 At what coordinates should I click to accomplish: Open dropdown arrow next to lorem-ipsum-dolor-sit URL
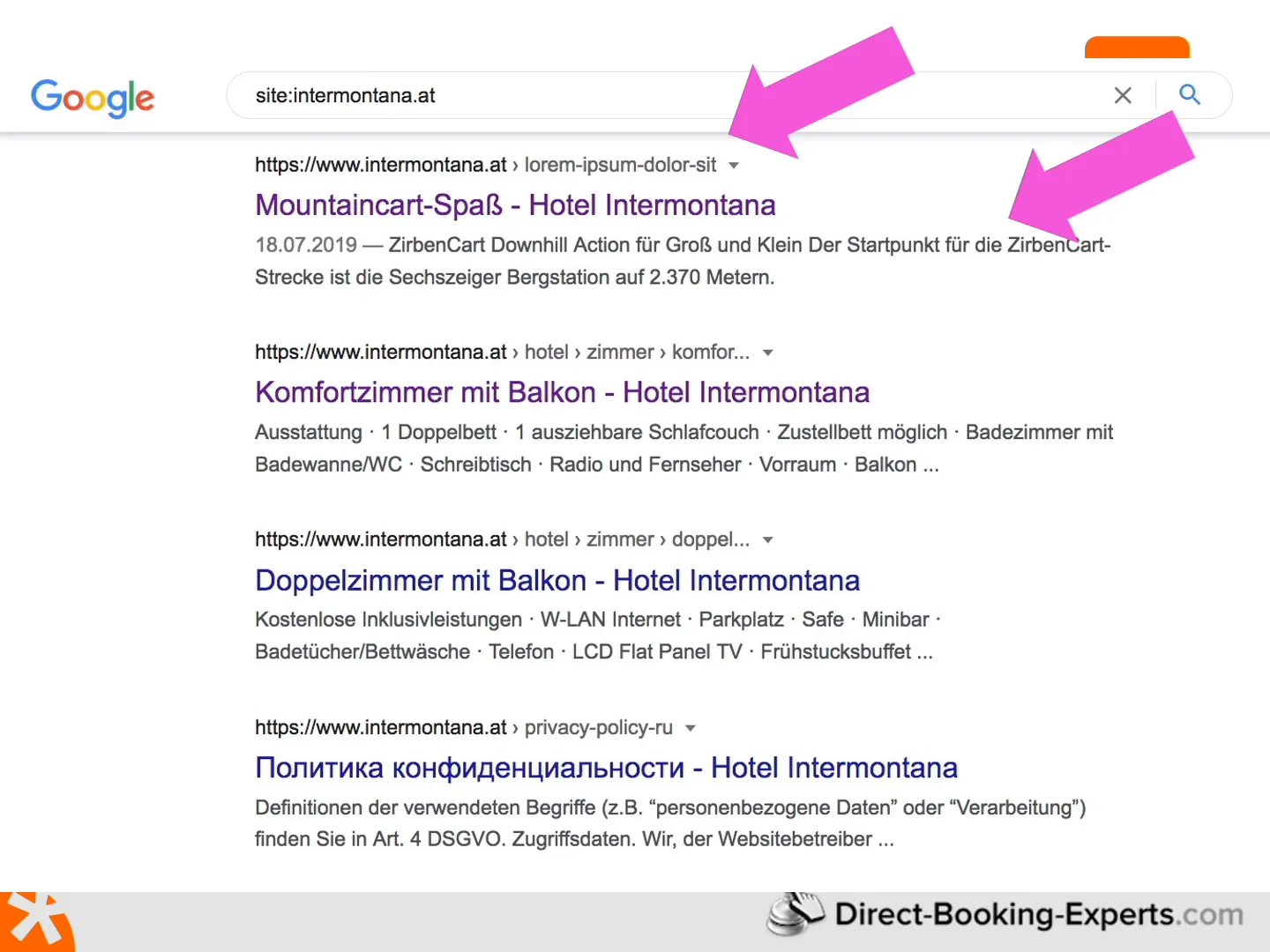(734, 166)
